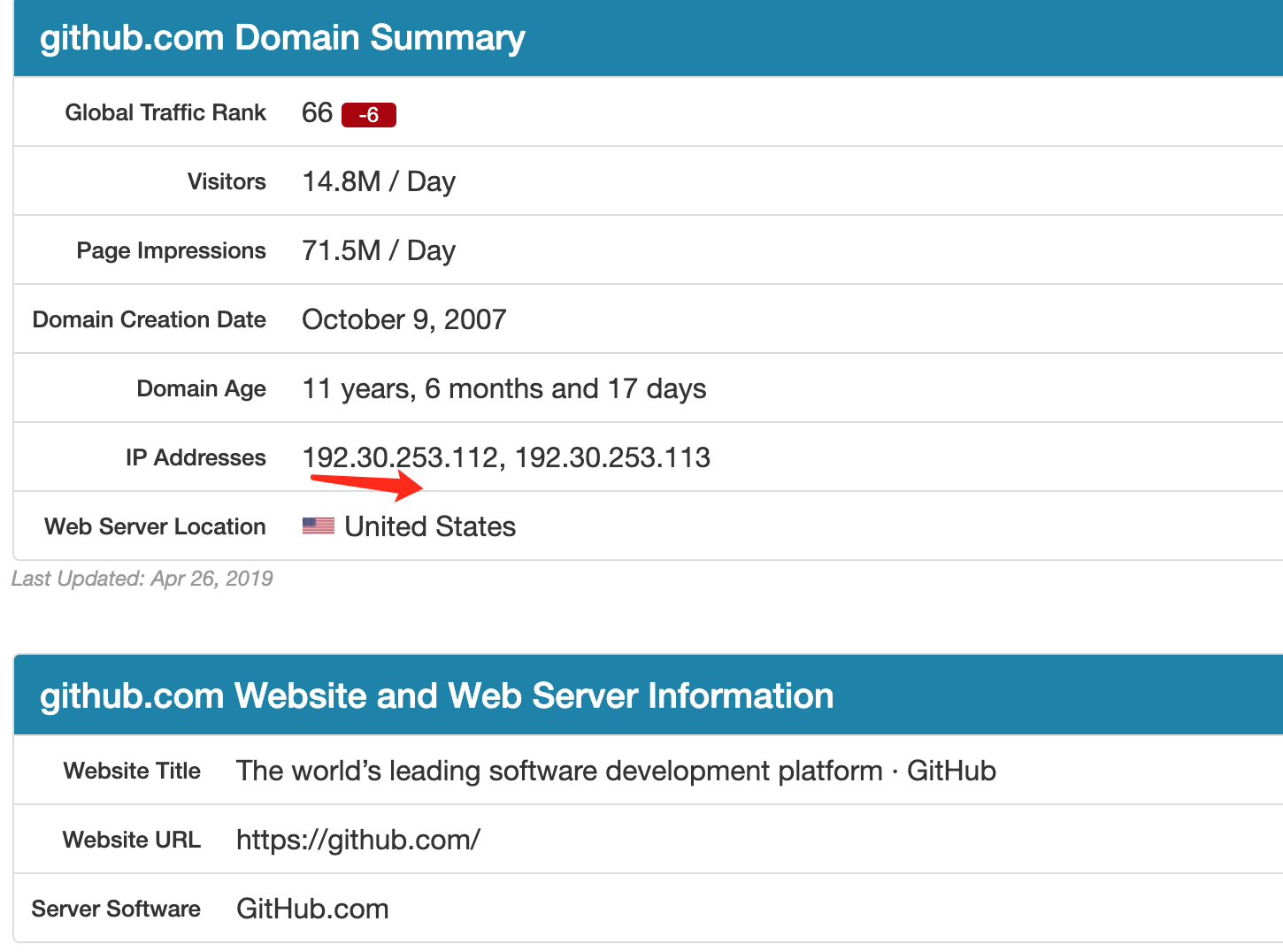Viewport: 1283px width, 952px height.
Task: Click the Last Updated: Apr 26, 2019 note
Action: (142, 579)
